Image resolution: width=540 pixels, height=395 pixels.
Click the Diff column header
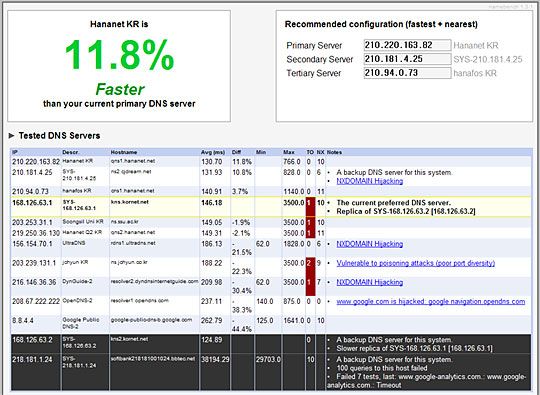pos(236,152)
